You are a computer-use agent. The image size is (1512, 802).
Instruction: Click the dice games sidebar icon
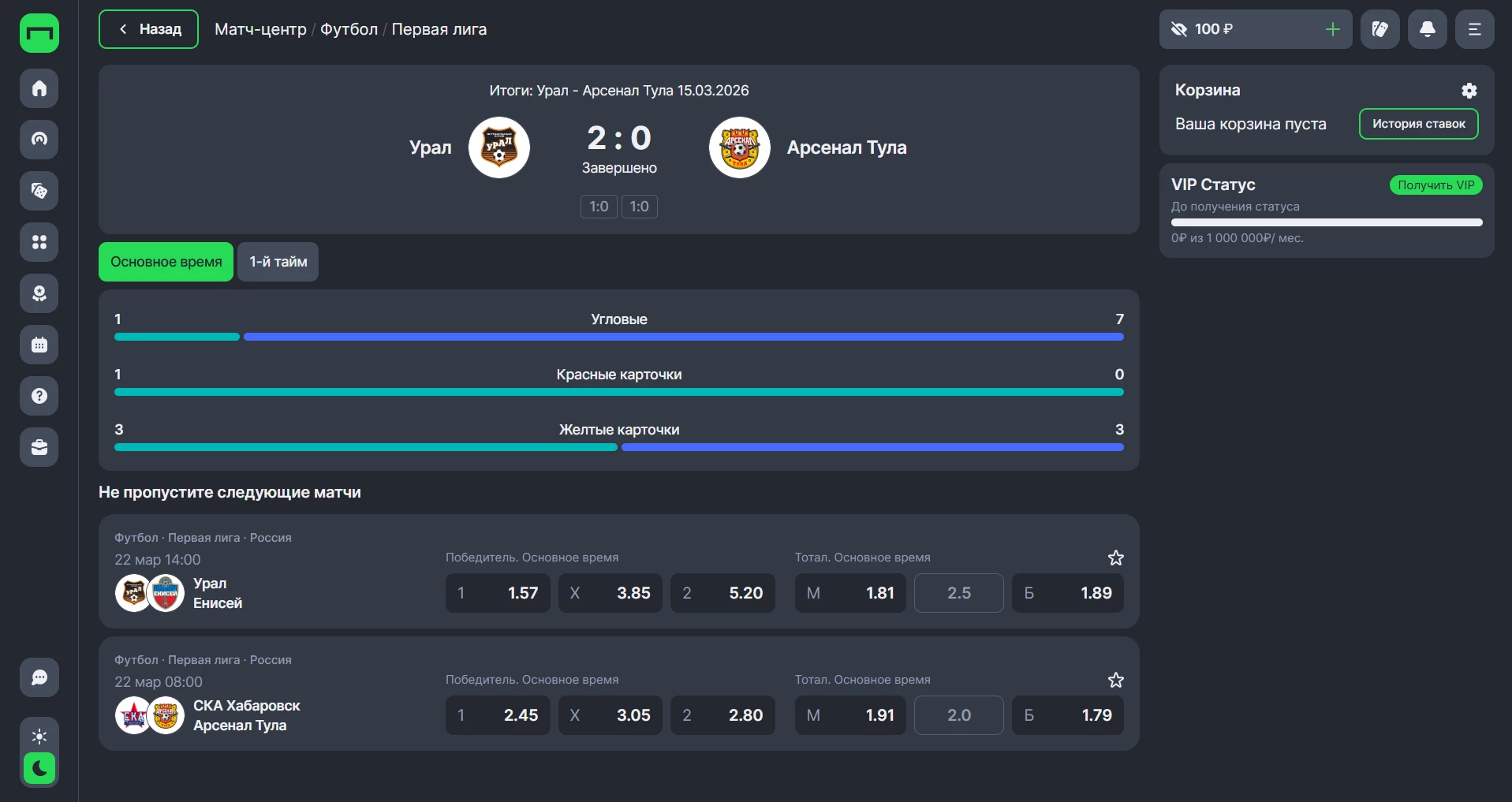[x=39, y=191]
